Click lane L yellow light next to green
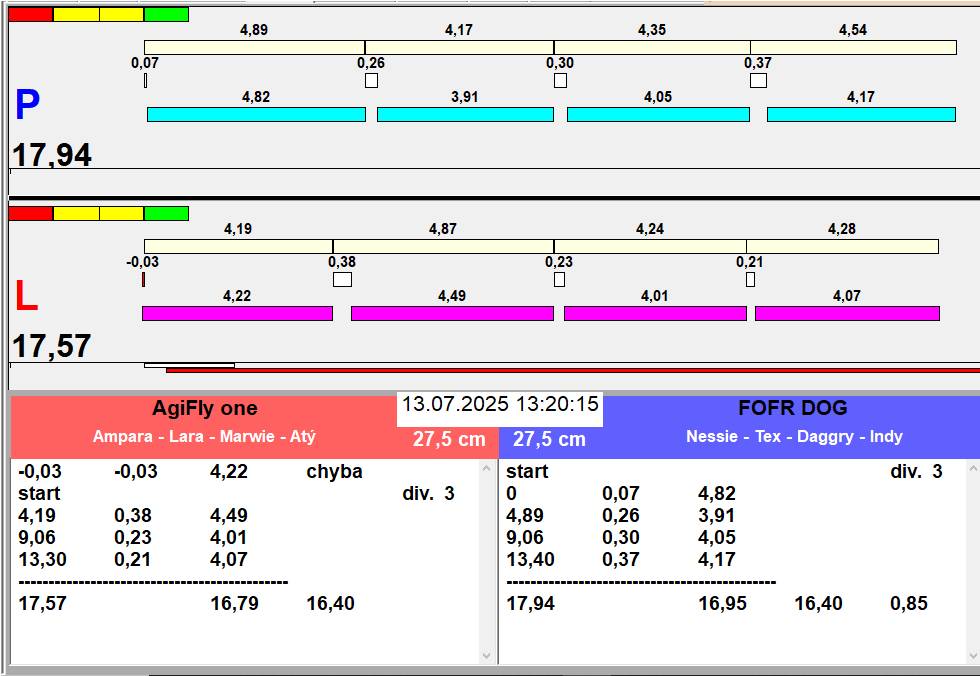 (x=121, y=214)
